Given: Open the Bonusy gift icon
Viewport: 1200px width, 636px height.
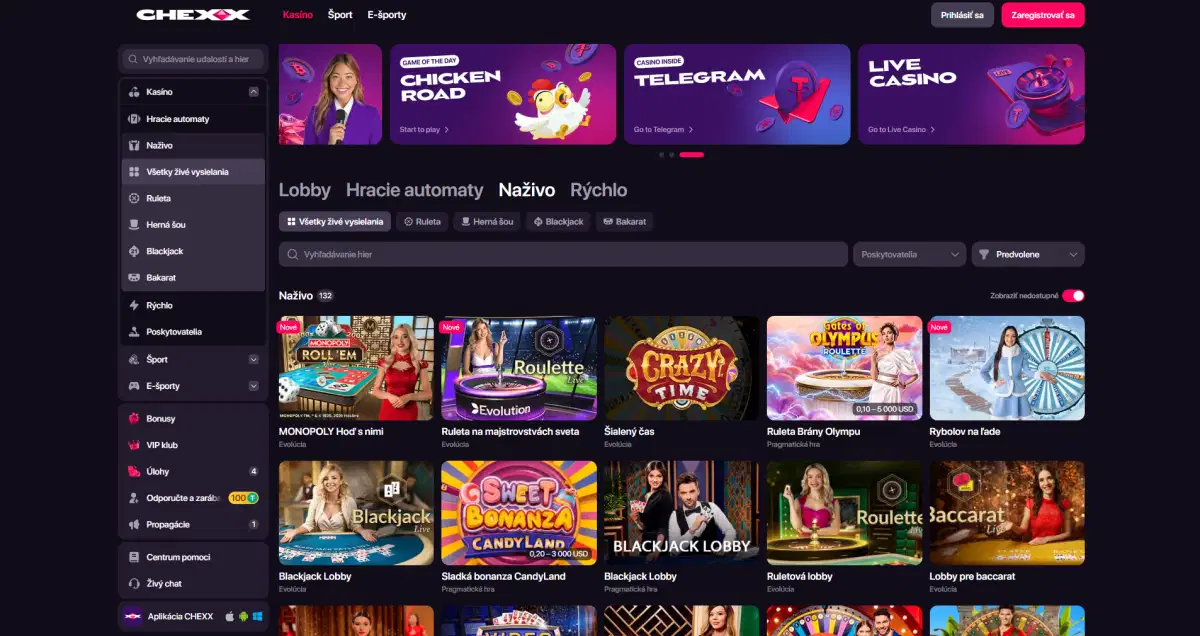Looking at the screenshot, I should (134, 419).
